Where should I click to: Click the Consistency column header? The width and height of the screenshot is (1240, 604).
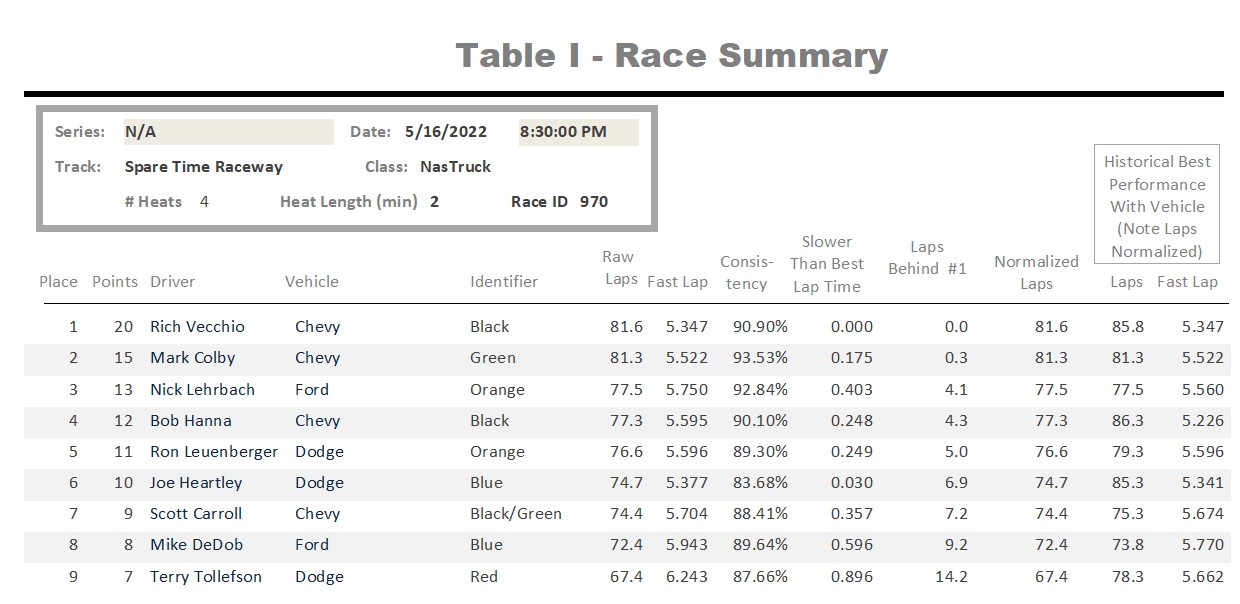(x=747, y=273)
